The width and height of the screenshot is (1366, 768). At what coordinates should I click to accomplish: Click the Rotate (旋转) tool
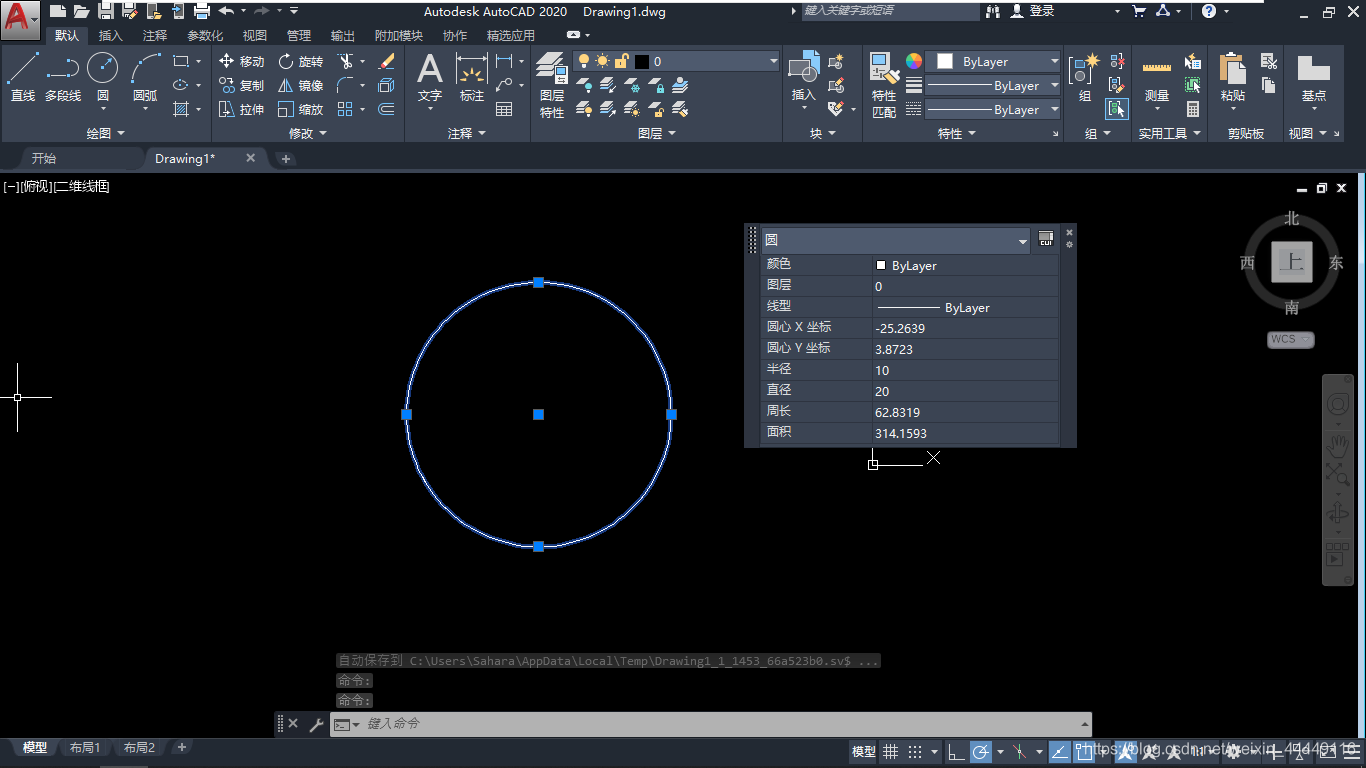click(301, 61)
